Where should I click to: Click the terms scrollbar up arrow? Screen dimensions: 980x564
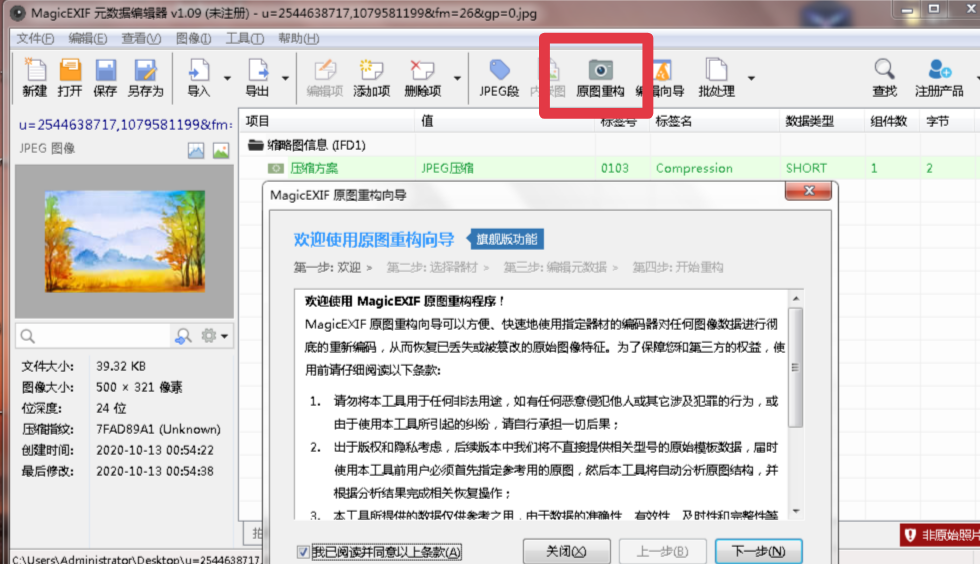point(796,298)
